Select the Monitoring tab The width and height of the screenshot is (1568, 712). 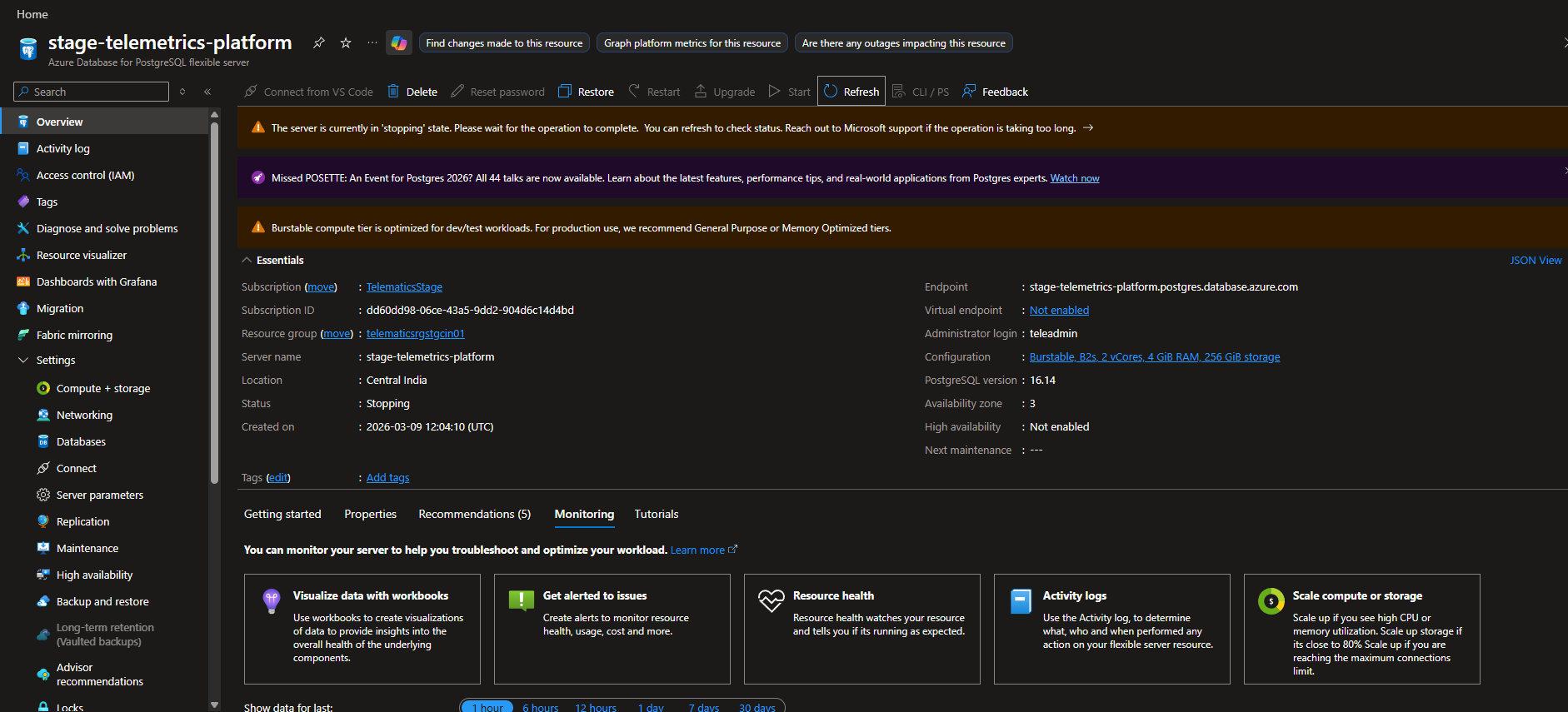coord(585,514)
